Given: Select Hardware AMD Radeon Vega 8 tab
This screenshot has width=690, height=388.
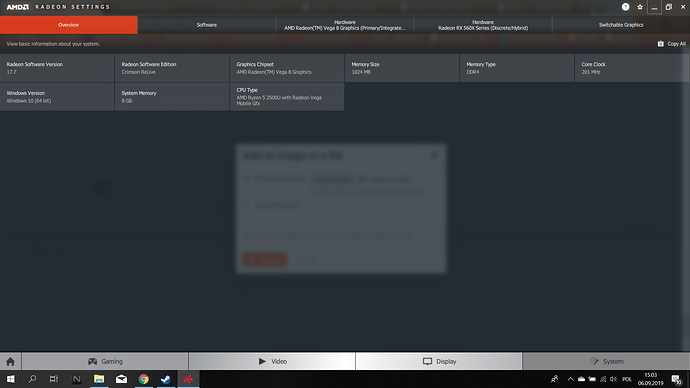Looking at the screenshot, I should (x=345, y=25).
